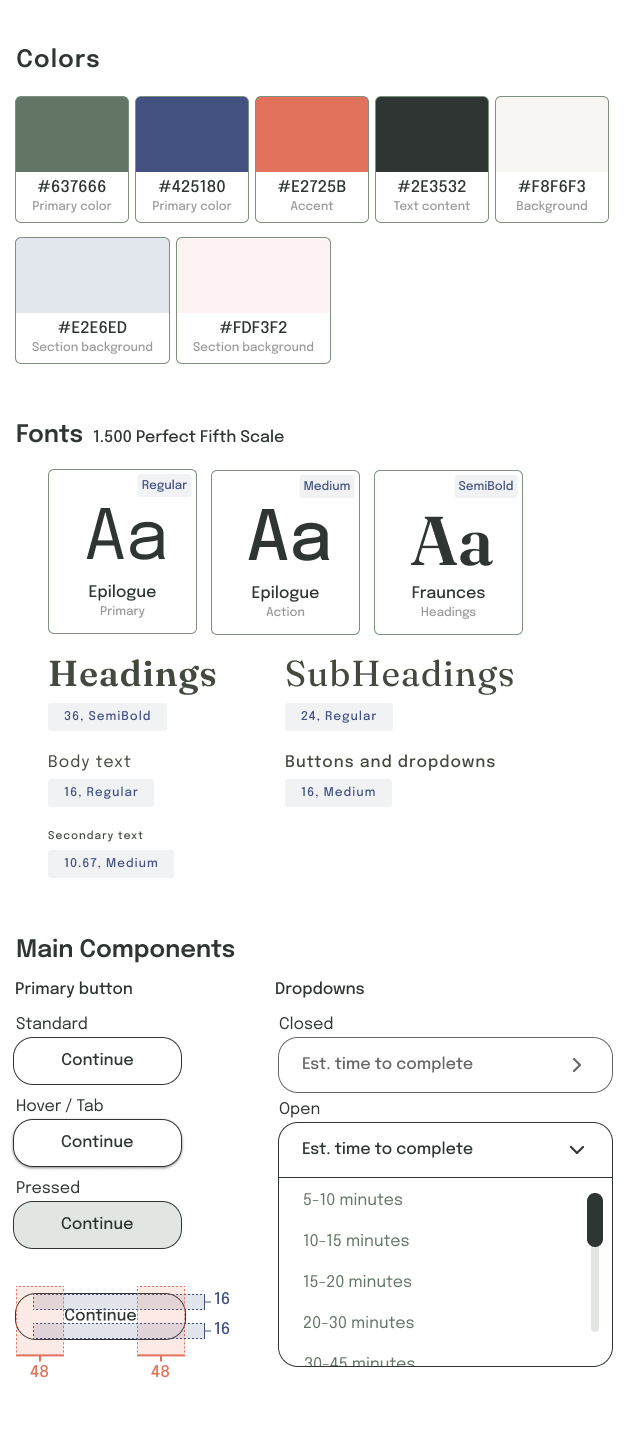This screenshot has width=640, height=1440.
Task: Click the Regular weight tag
Action: pos(164,485)
